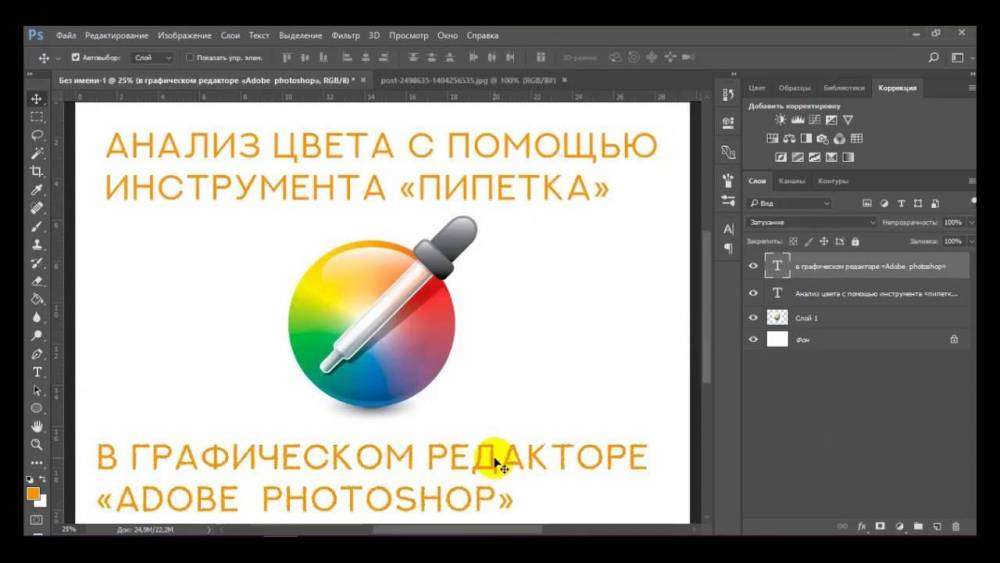This screenshot has height=563, width=1000.
Task: Open the Коррекция panel flyout menu
Action: pos(971,88)
